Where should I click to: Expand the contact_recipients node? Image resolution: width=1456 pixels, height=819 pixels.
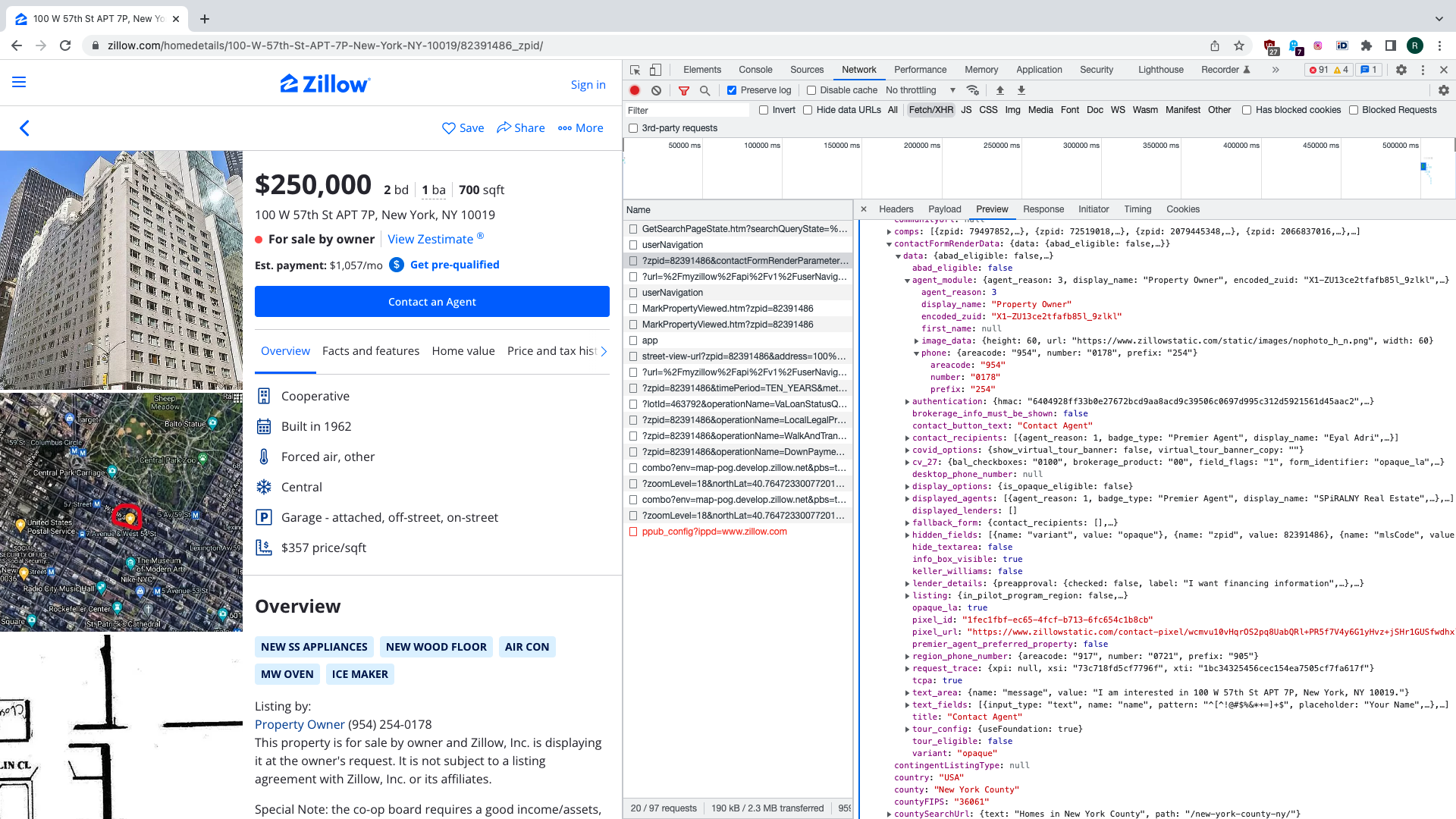click(907, 438)
